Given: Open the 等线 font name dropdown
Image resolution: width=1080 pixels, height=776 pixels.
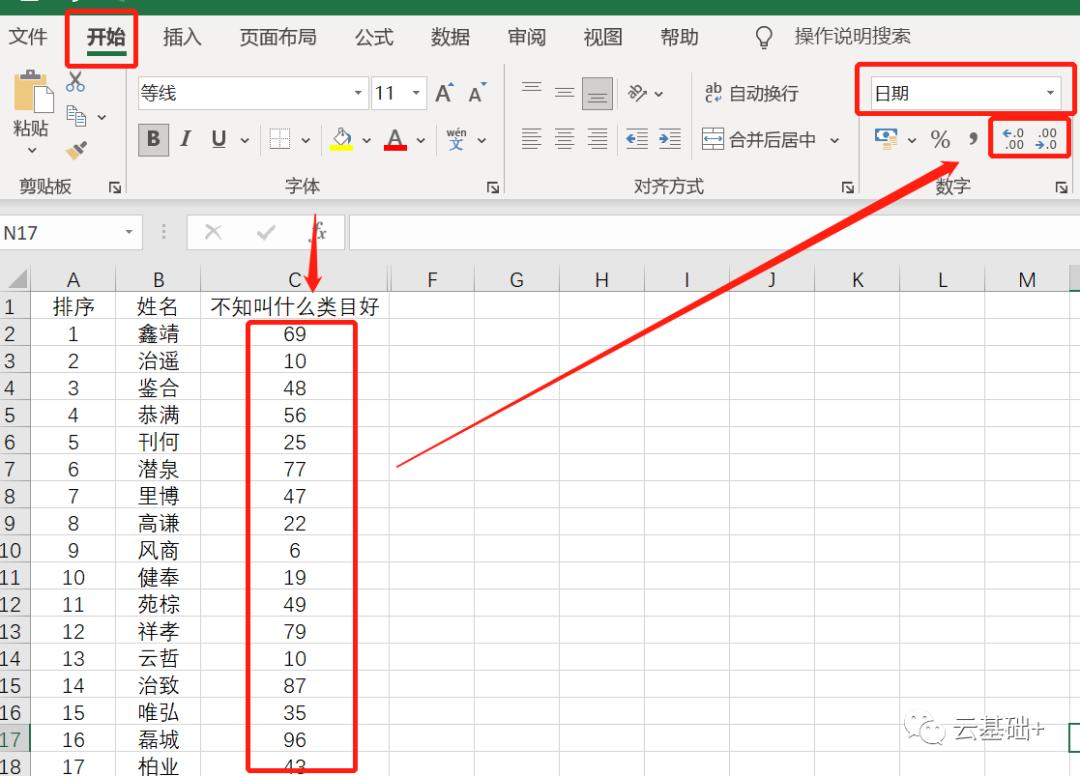Looking at the screenshot, I should coord(357,92).
